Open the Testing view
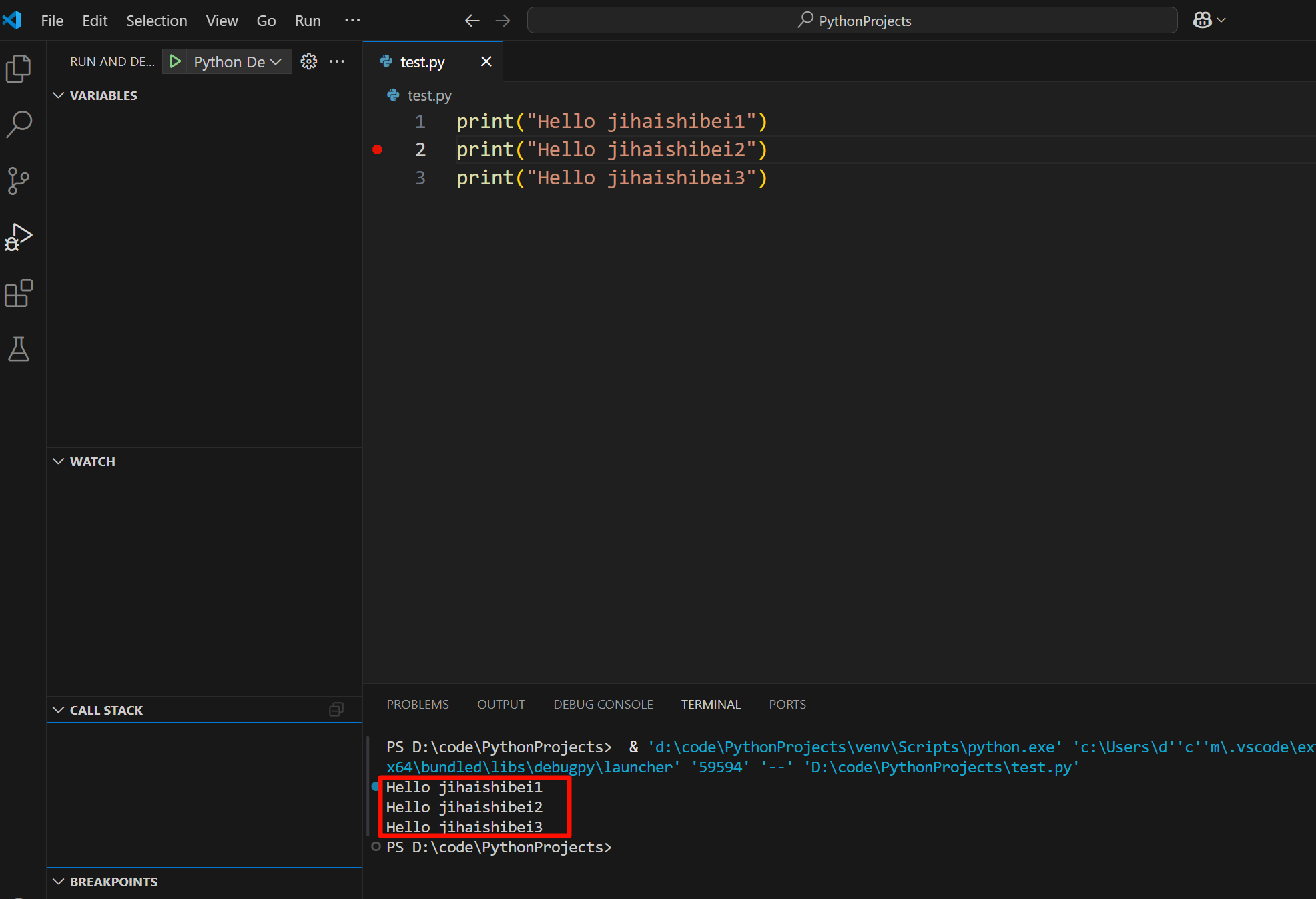The image size is (1316, 899). (18, 349)
